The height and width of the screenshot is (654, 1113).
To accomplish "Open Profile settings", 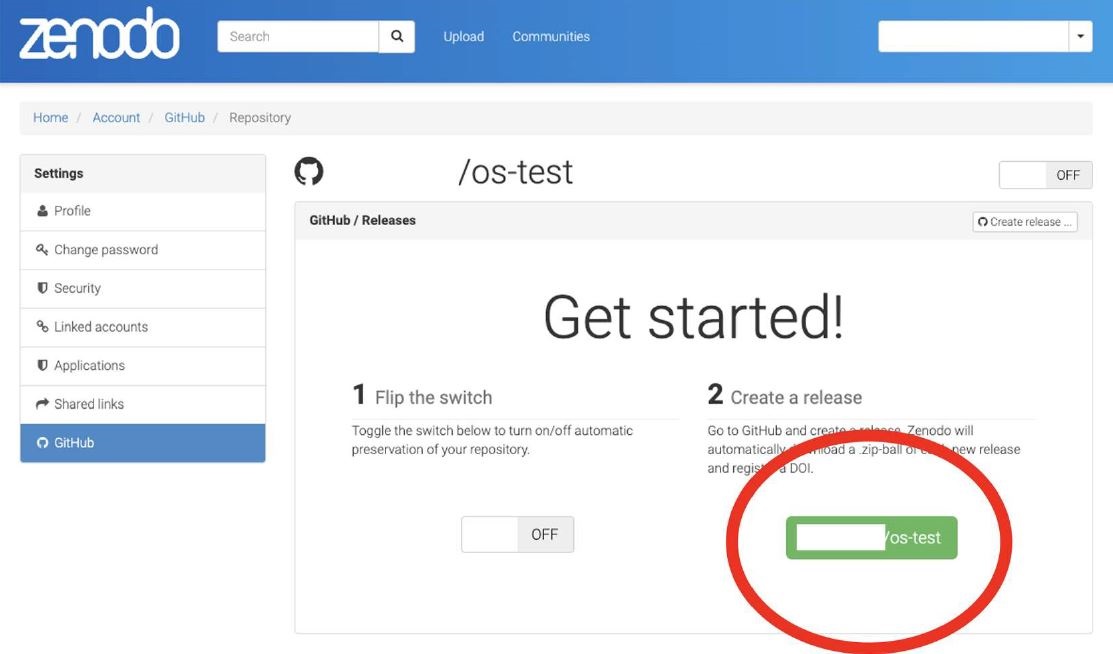I will click(x=143, y=211).
